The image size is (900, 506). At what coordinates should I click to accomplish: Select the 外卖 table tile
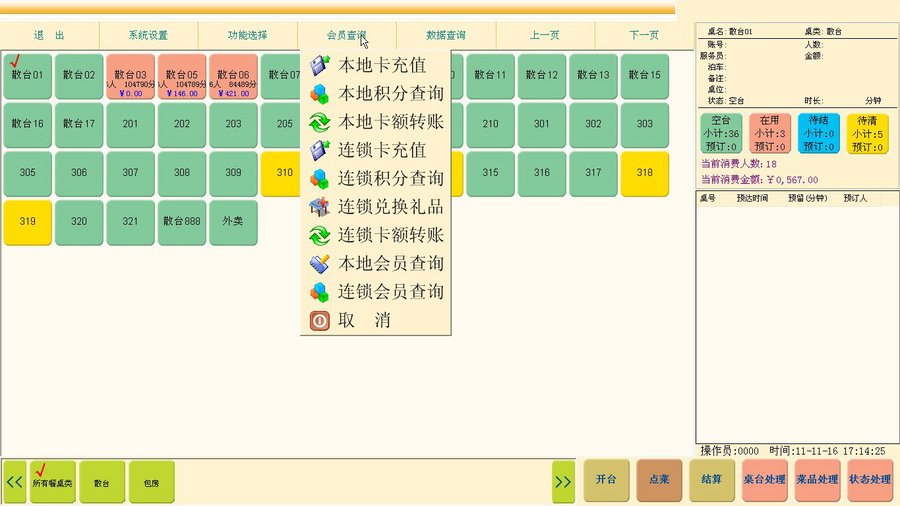tap(233, 222)
